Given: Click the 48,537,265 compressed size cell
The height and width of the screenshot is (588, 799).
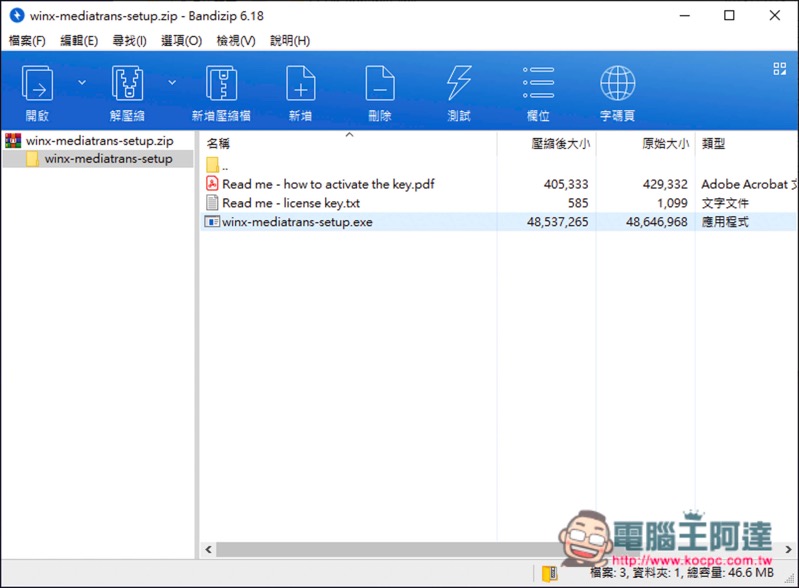Looking at the screenshot, I should [557, 222].
